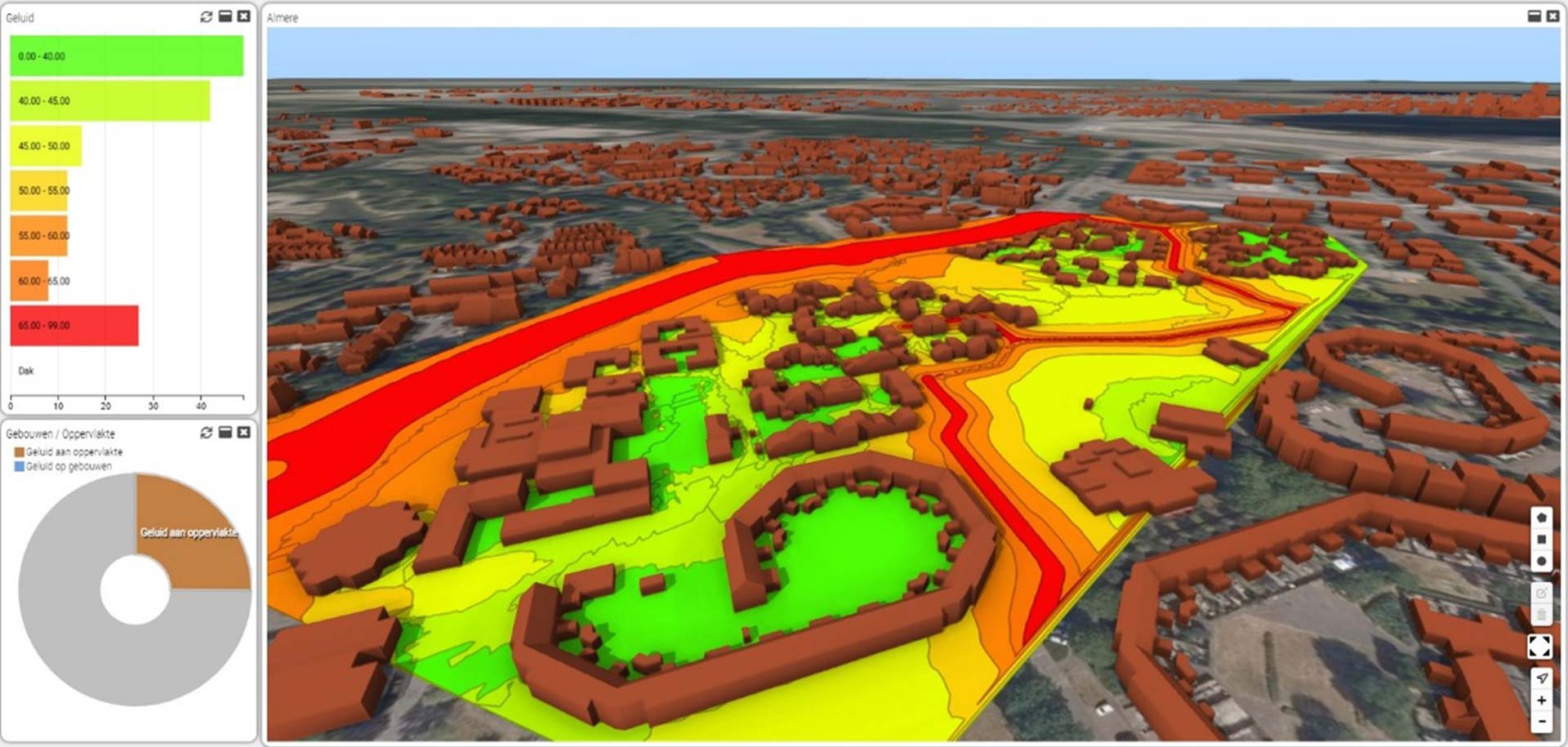The width and height of the screenshot is (1568, 747).
Task: Collapse the Geluid panel
Action: pos(225,17)
